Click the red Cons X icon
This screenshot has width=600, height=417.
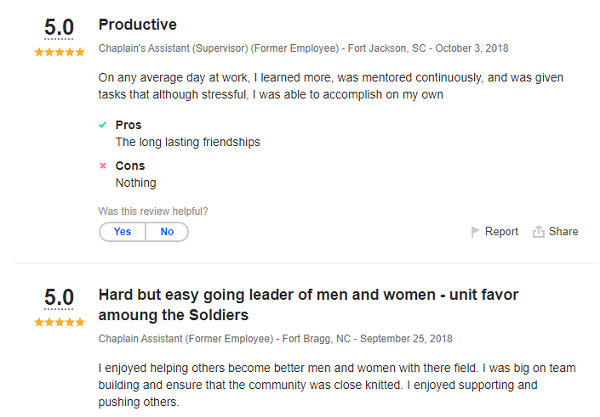click(x=103, y=166)
